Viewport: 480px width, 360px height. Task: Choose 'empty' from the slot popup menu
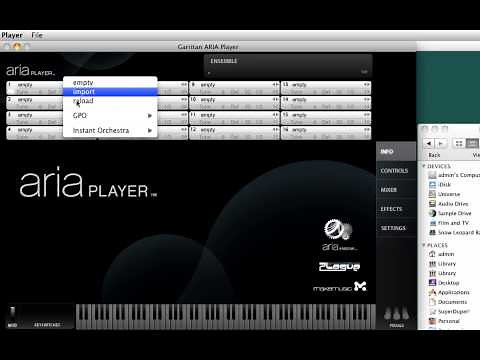tap(110, 82)
